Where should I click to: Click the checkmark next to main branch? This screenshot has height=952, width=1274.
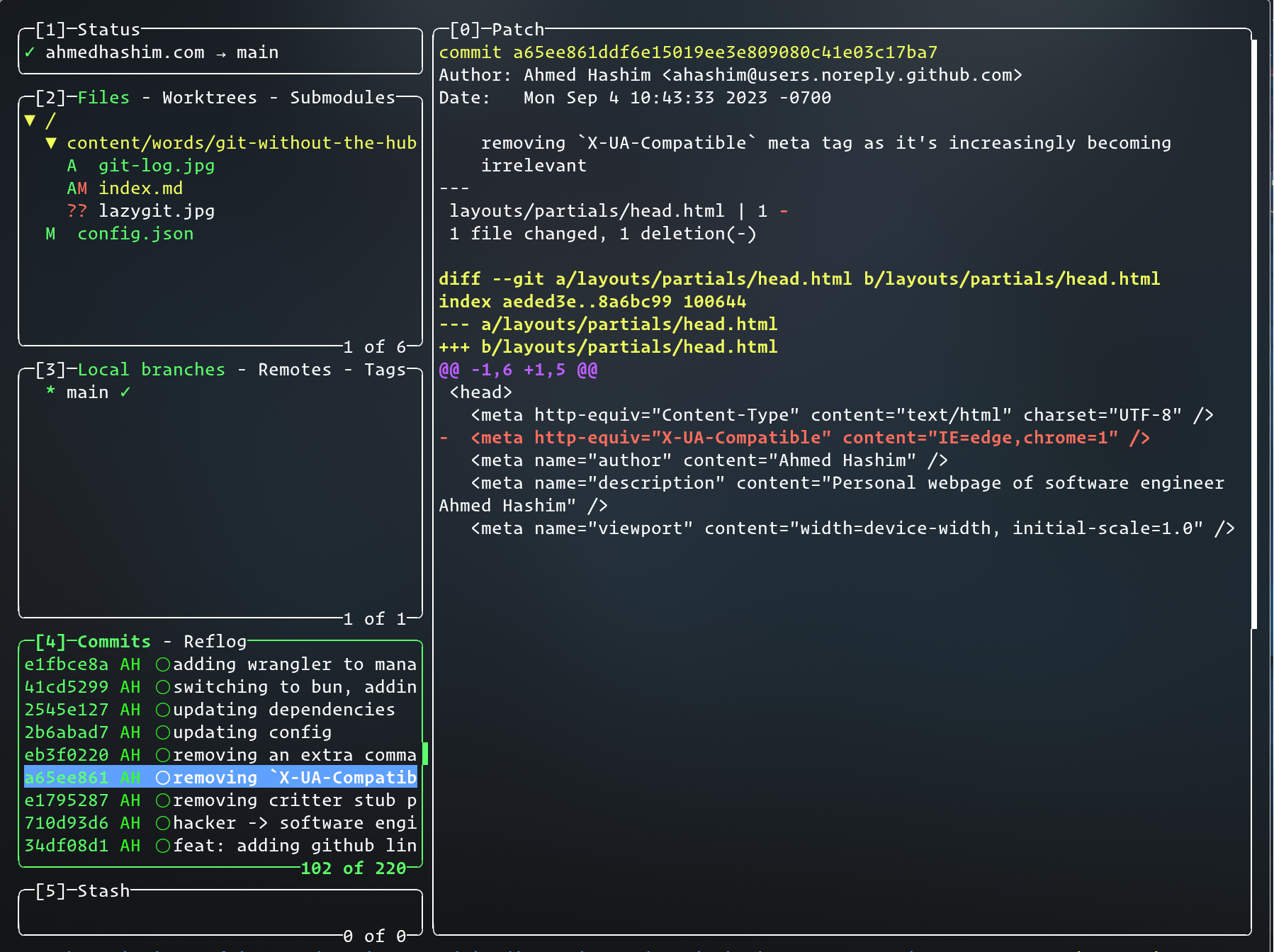coord(125,392)
